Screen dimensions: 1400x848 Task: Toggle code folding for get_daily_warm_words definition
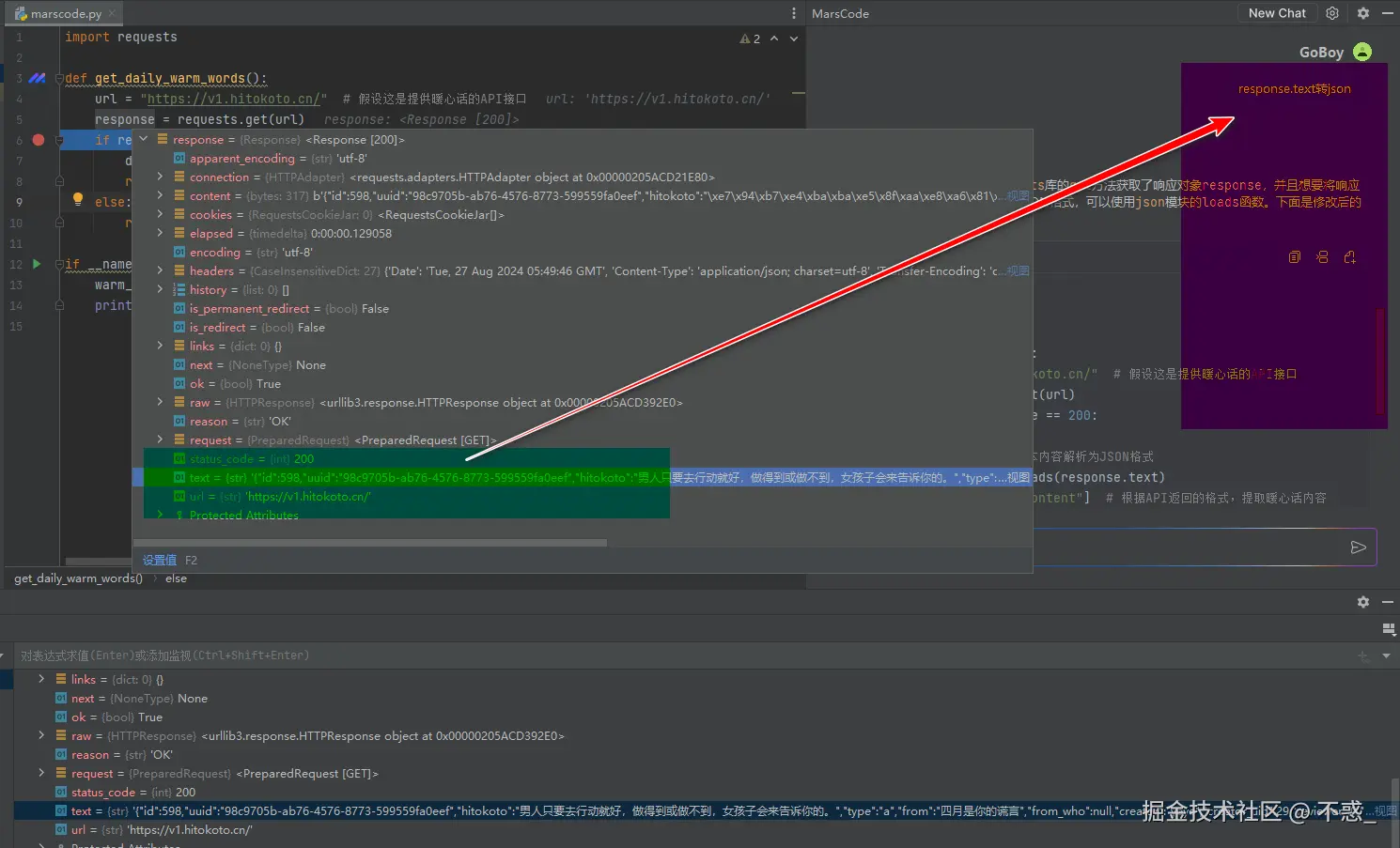[58, 78]
